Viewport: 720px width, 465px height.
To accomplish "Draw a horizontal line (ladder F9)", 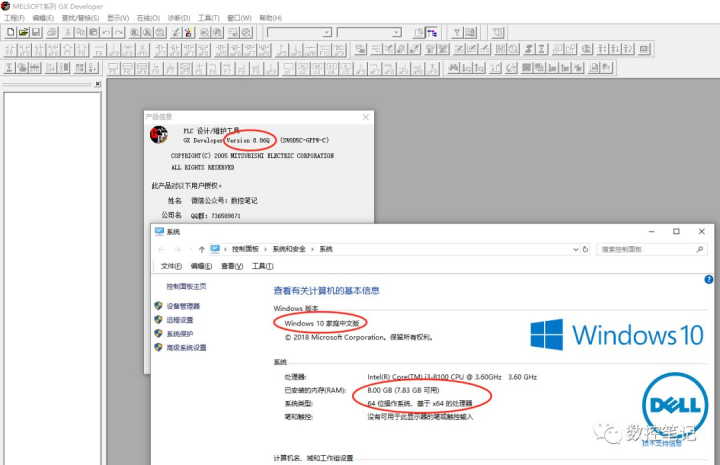I will tap(99, 50).
